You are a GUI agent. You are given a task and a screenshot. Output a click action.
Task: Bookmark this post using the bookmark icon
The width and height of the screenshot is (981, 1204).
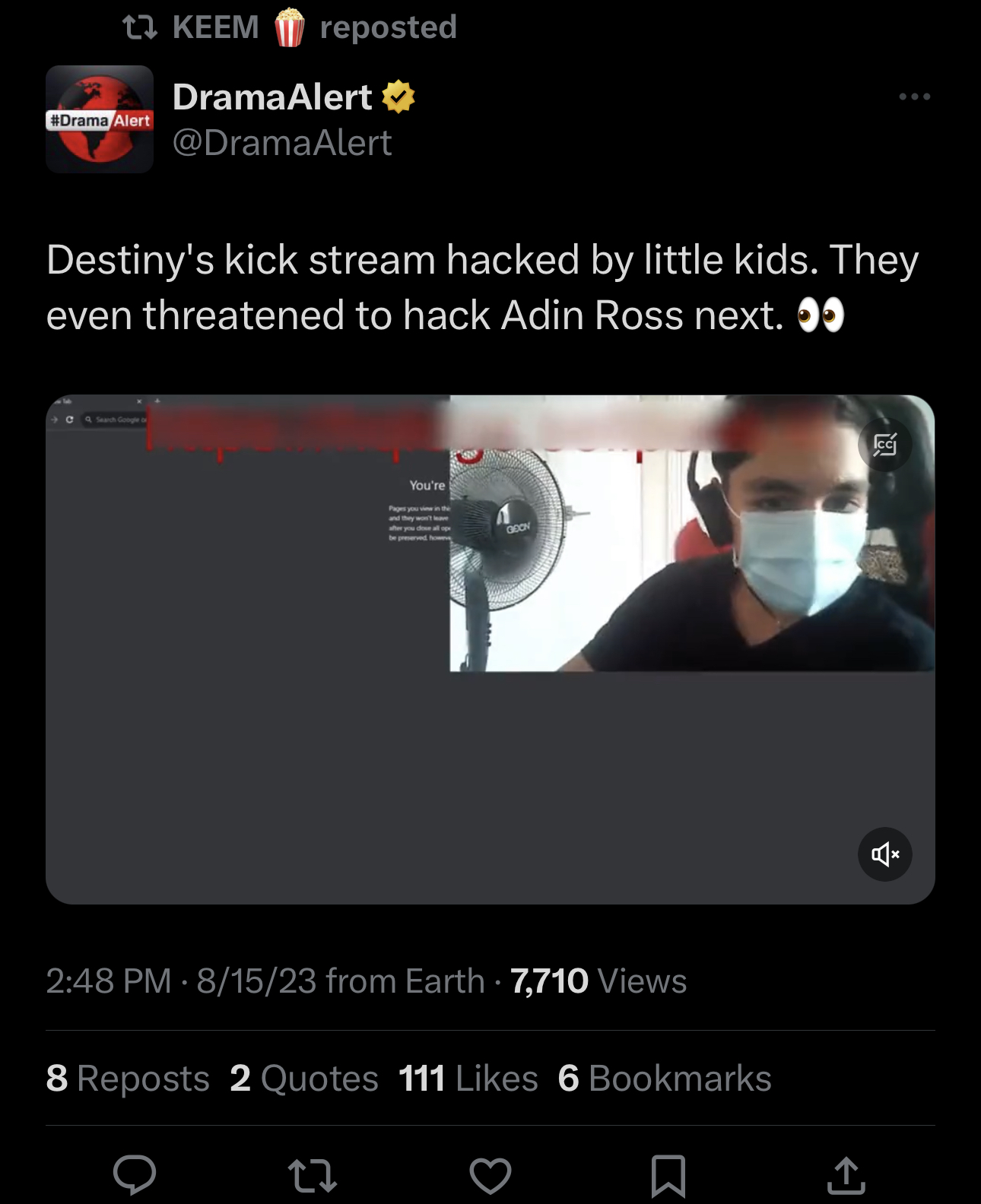tap(668, 1175)
